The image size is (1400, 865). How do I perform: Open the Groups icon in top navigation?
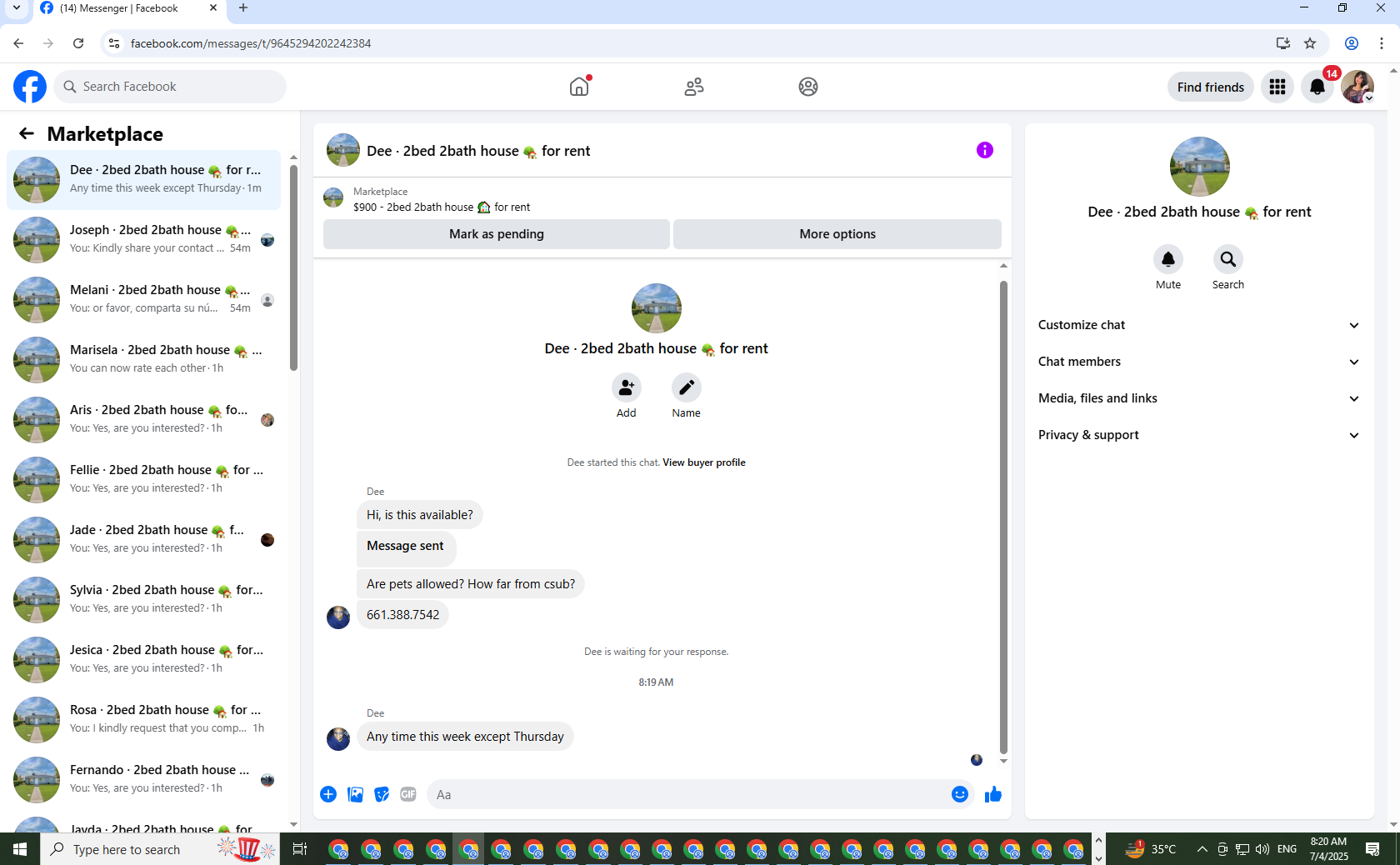[x=808, y=87]
